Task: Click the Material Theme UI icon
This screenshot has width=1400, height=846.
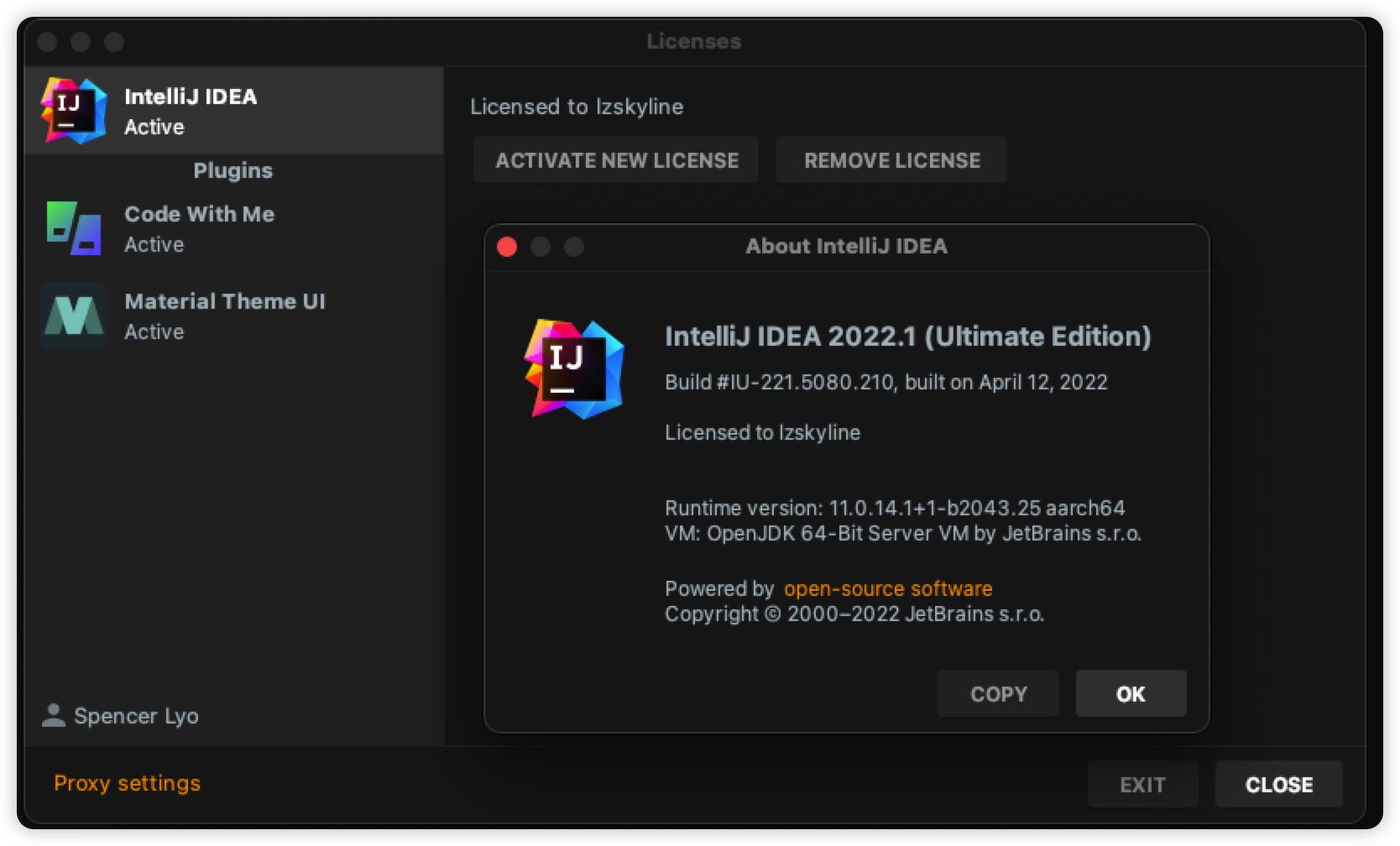Action: 74,316
